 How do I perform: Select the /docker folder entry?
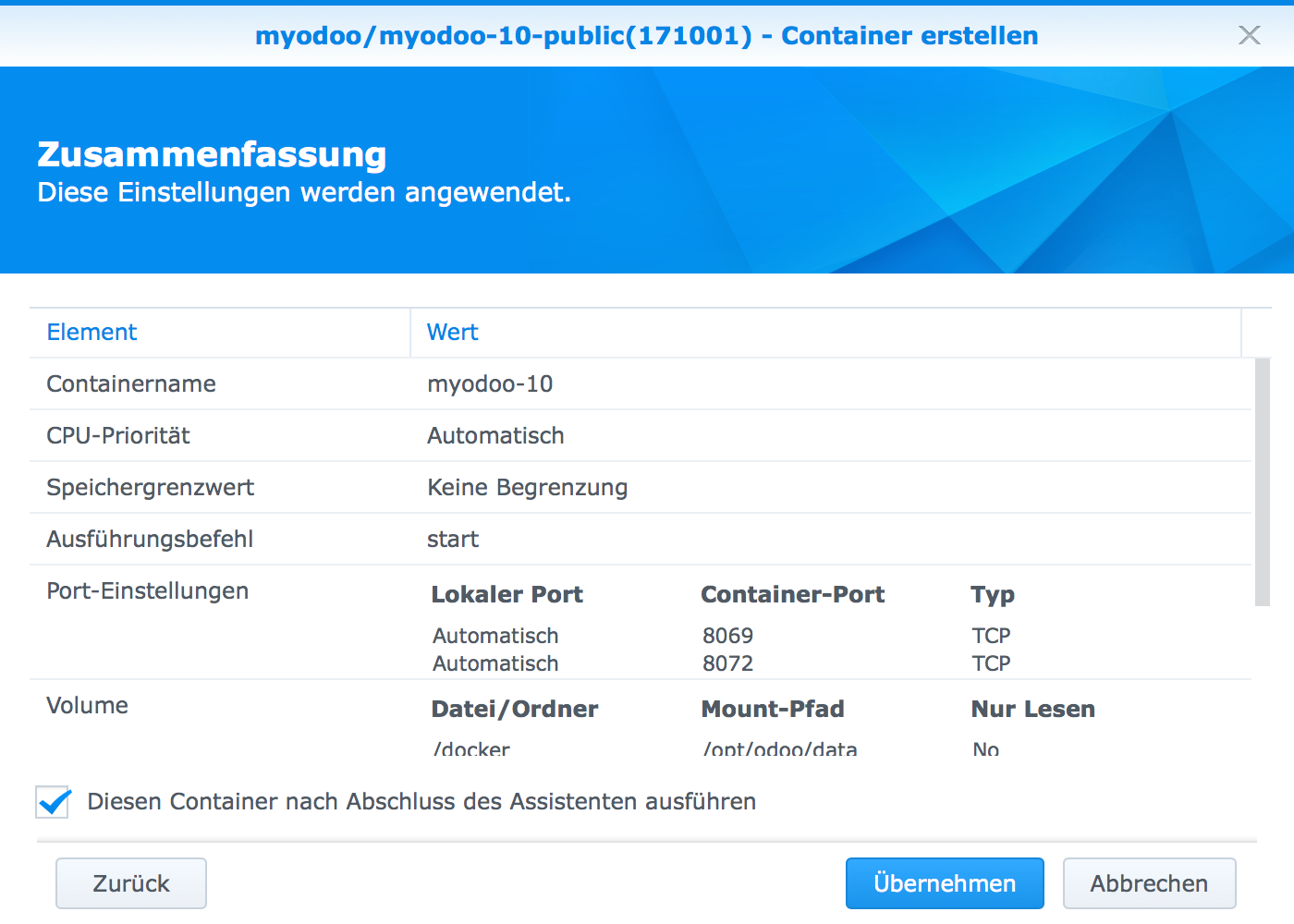470,748
